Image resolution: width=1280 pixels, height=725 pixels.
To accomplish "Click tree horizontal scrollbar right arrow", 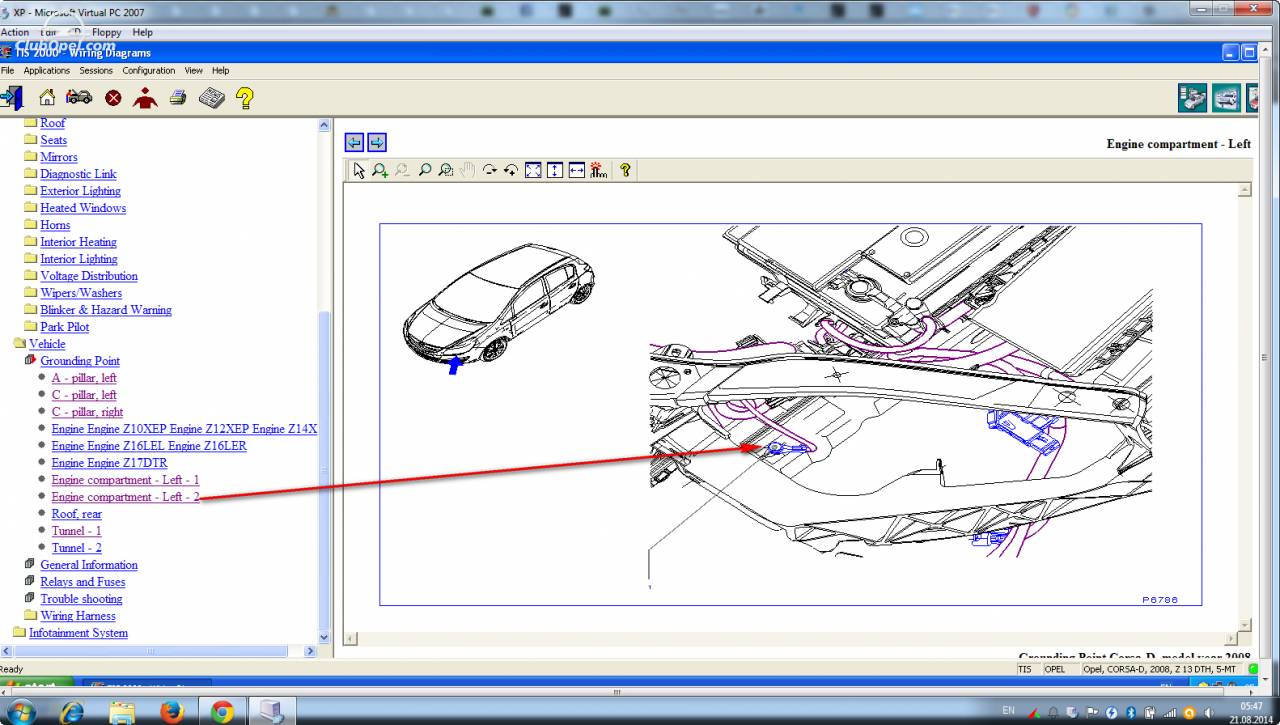I will click(x=309, y=651).
